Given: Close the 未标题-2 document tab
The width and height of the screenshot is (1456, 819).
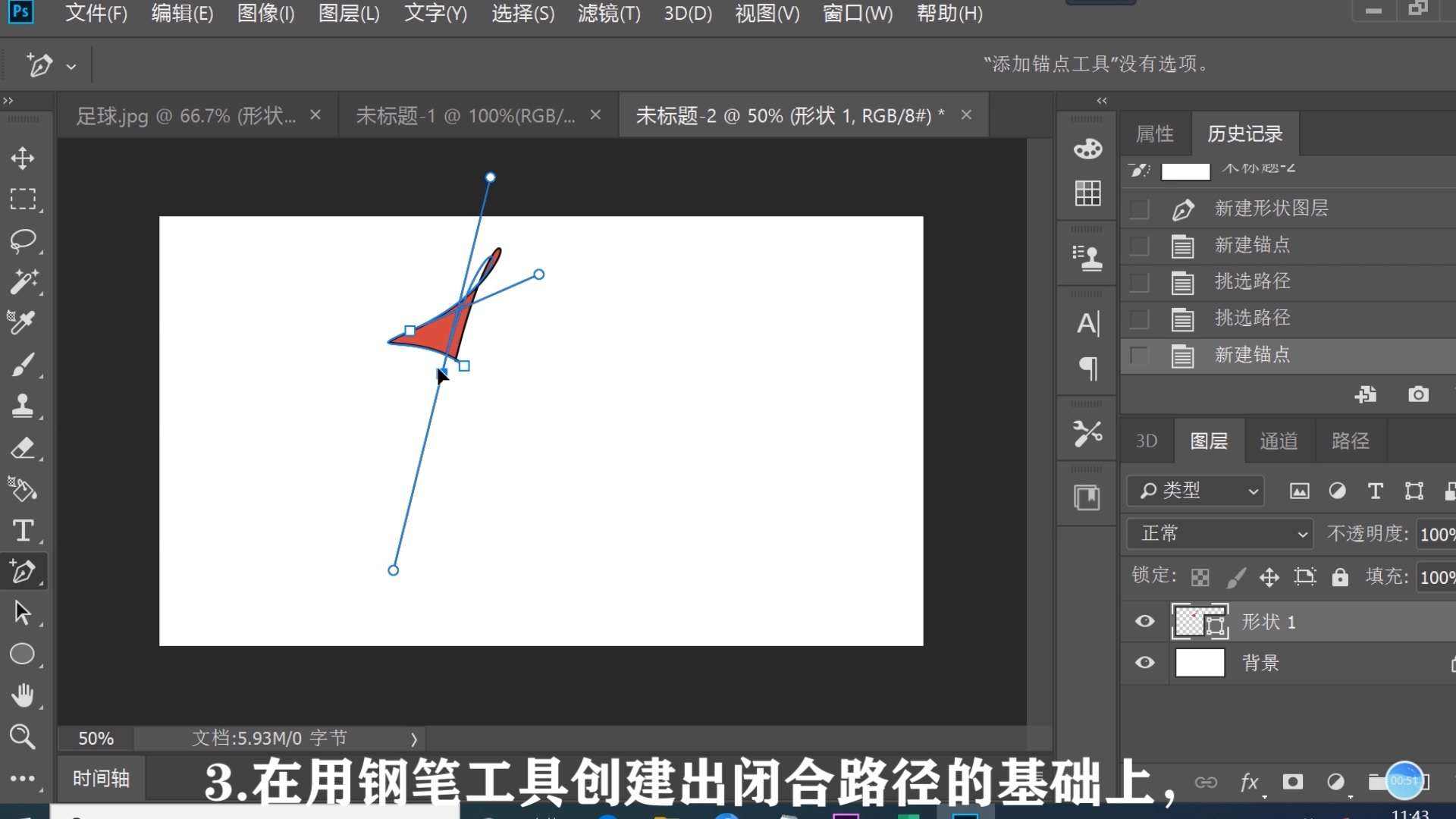Looking at the screenshot, I should tap(966, 115).
